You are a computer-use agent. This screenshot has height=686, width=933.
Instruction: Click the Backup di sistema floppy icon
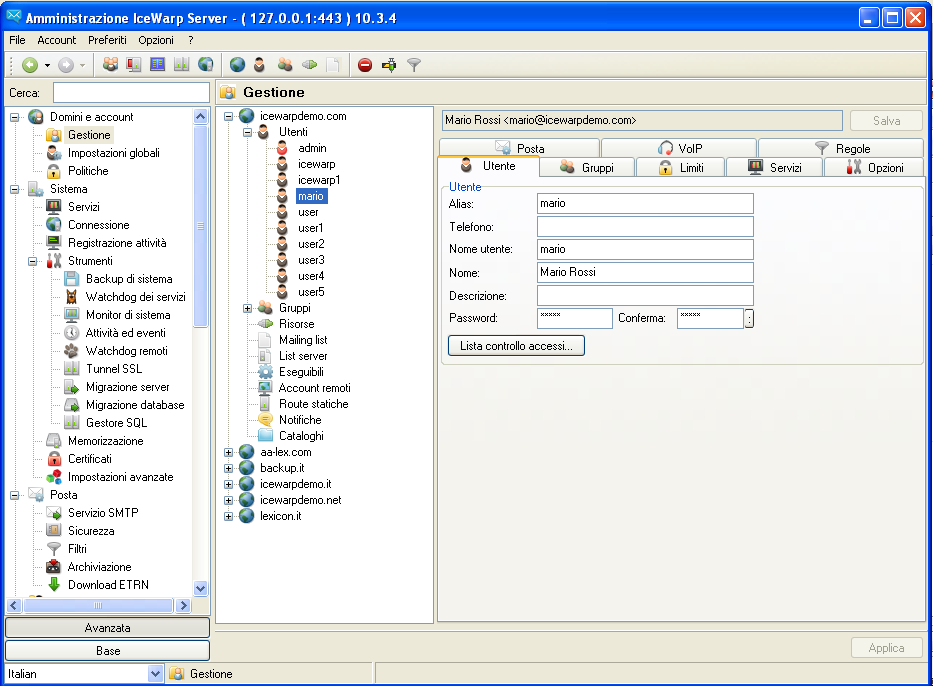pos(71,279)
